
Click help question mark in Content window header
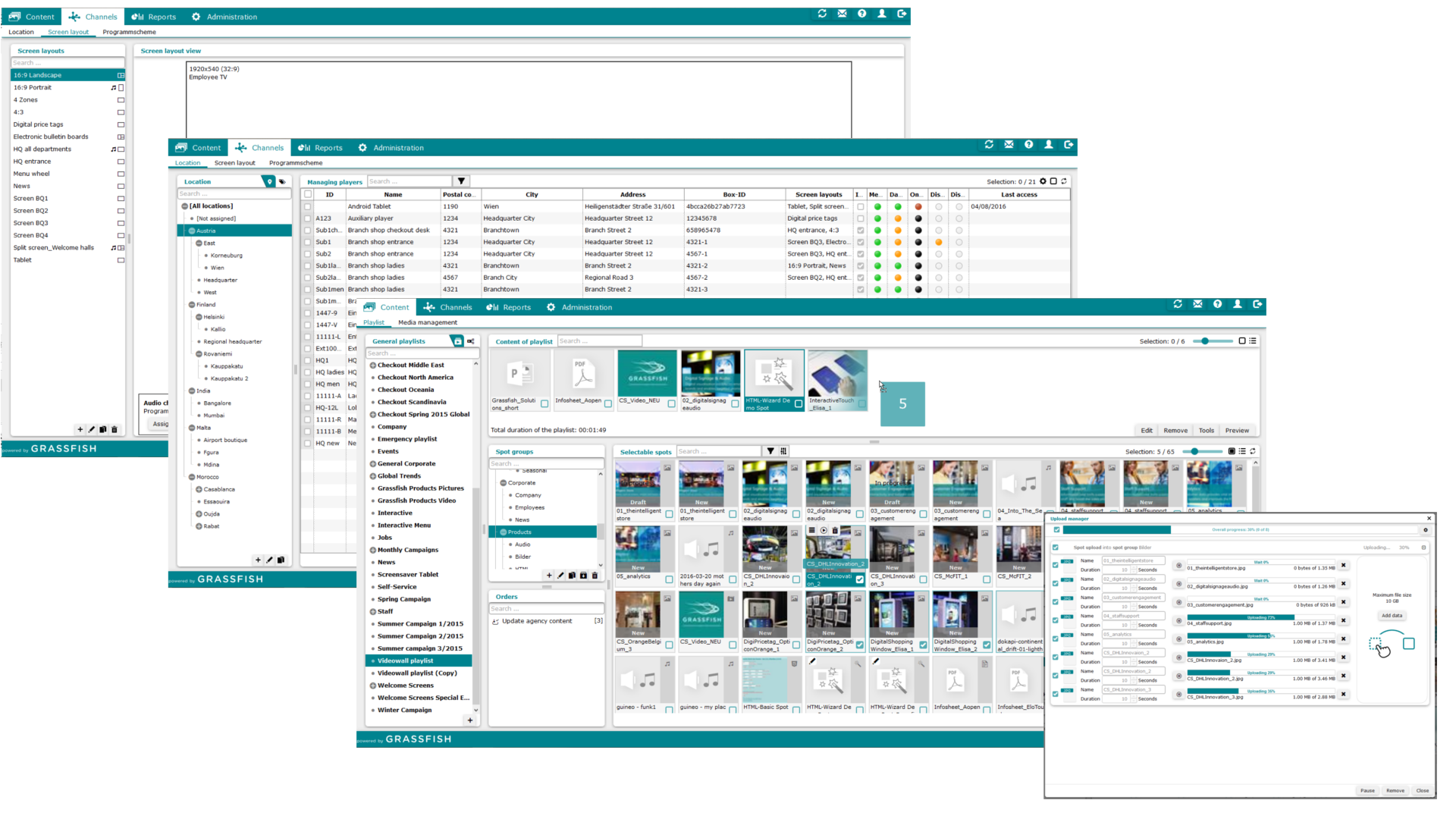click(1218, 304)
